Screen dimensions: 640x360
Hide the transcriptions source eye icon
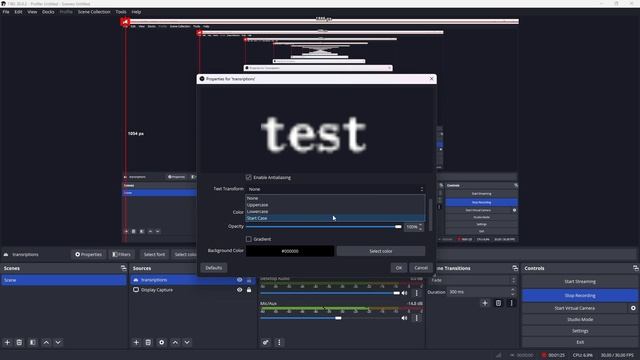coord(240,280)
